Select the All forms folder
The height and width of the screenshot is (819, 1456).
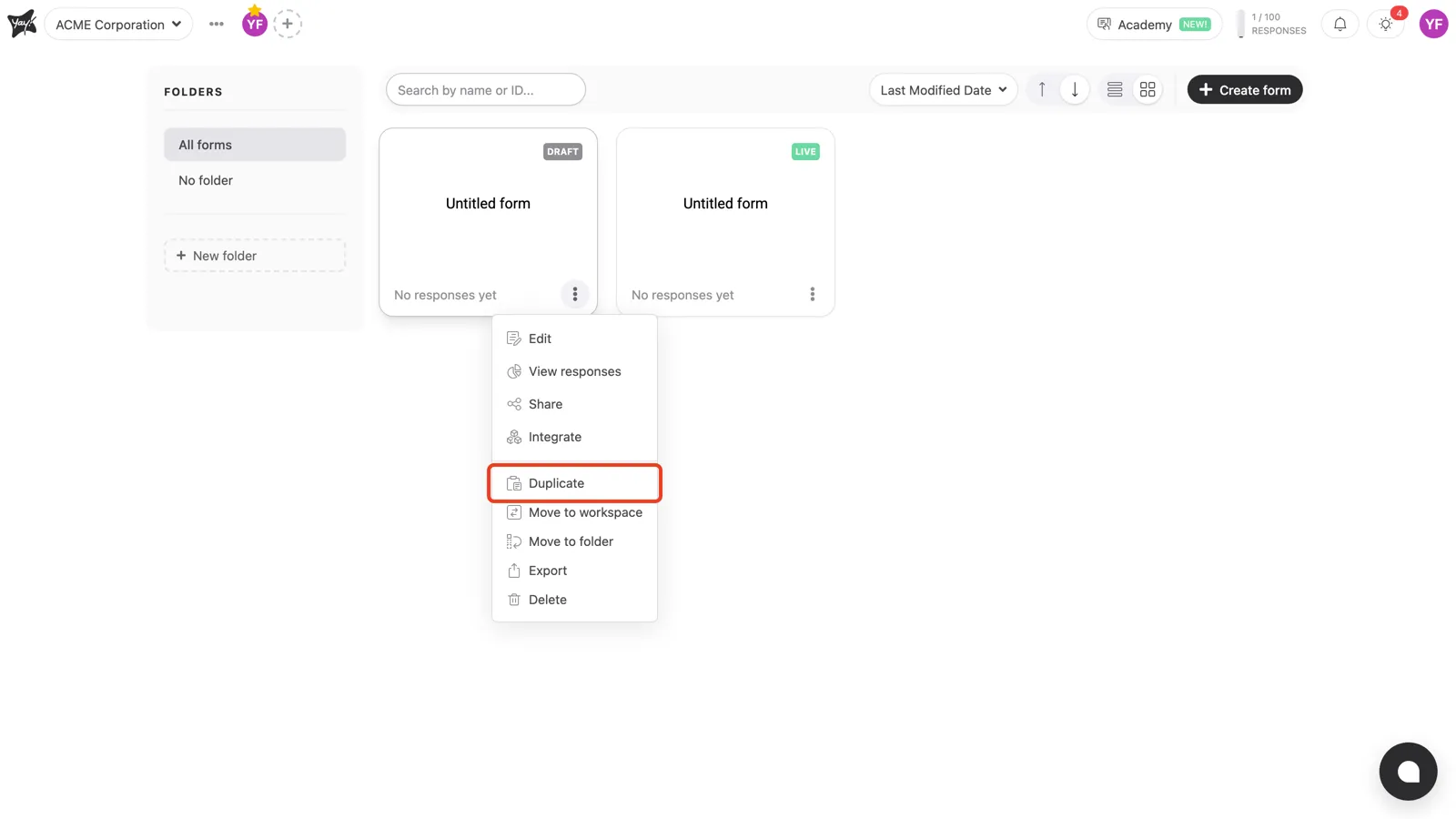coord(255,145)
